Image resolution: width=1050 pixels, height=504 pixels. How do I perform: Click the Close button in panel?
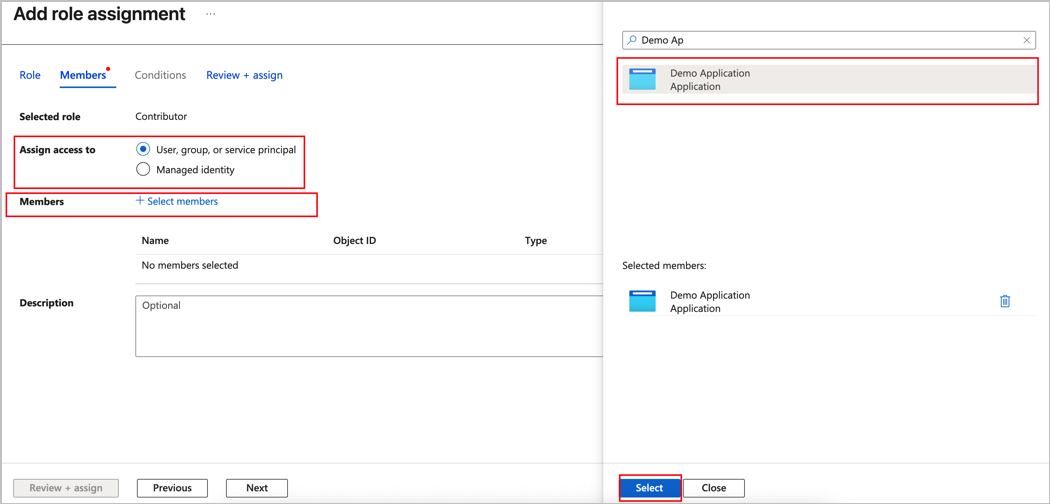coord(713,488)
